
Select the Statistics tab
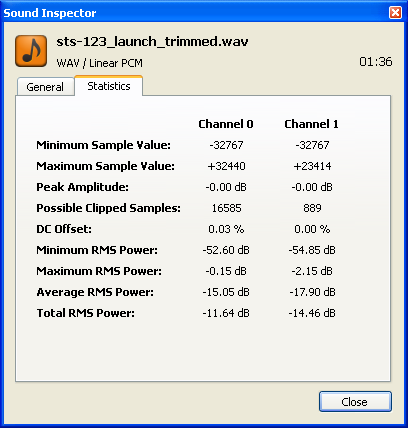click(109, 86)
